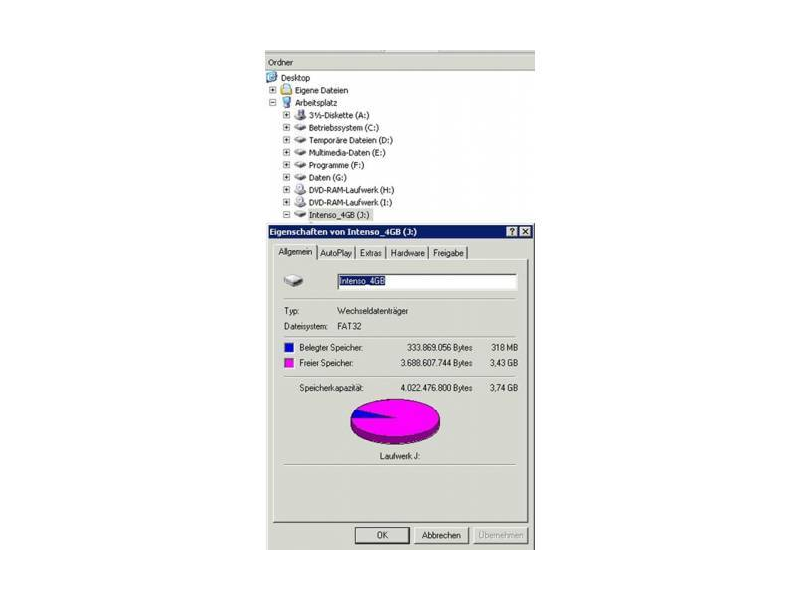The image size is (800, 600).
Task: Click the 3,74 GB capacity text
Action: [x=504, y=388]
